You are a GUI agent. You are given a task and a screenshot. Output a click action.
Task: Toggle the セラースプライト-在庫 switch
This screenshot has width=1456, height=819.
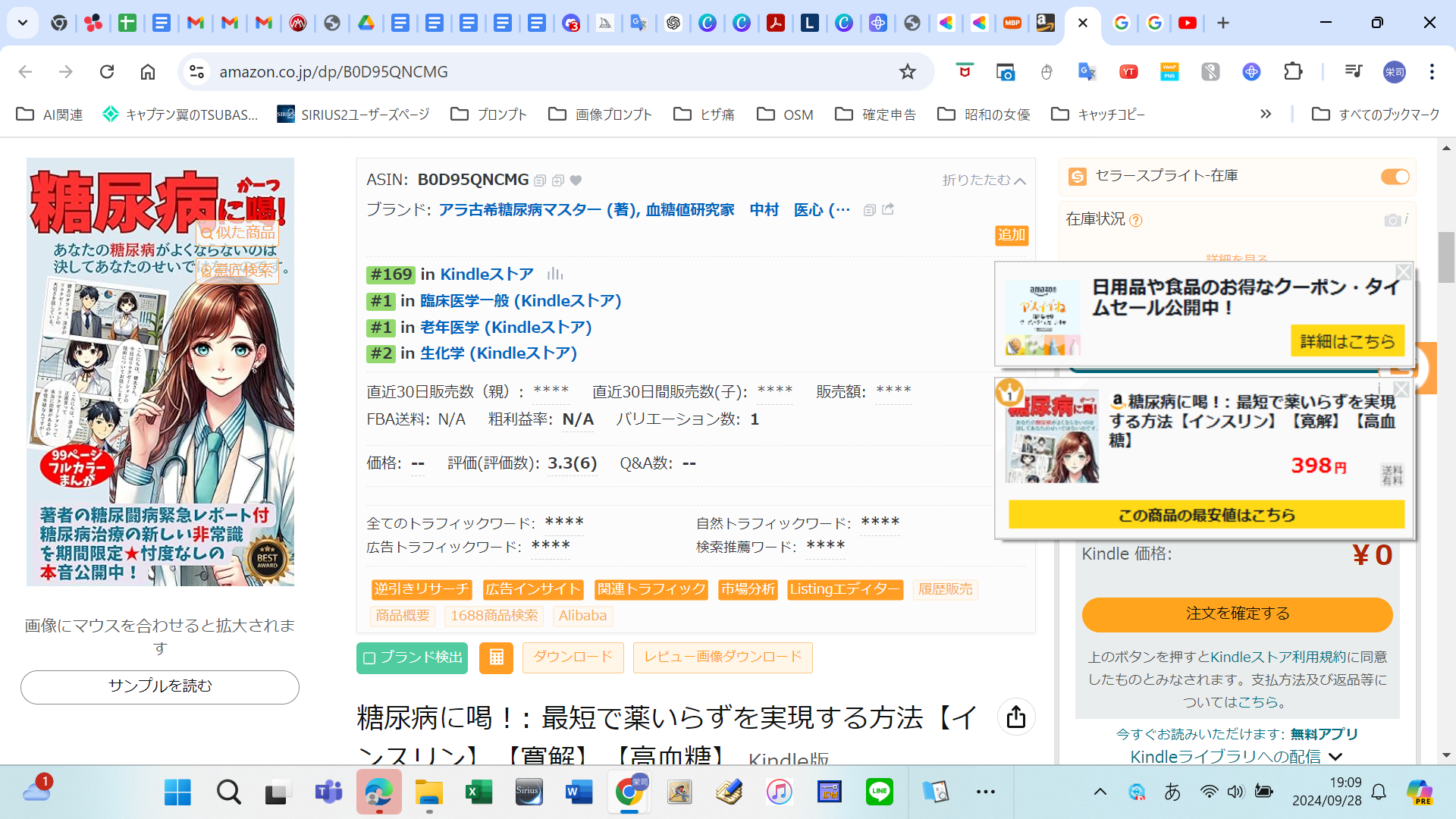point(1395,177)
